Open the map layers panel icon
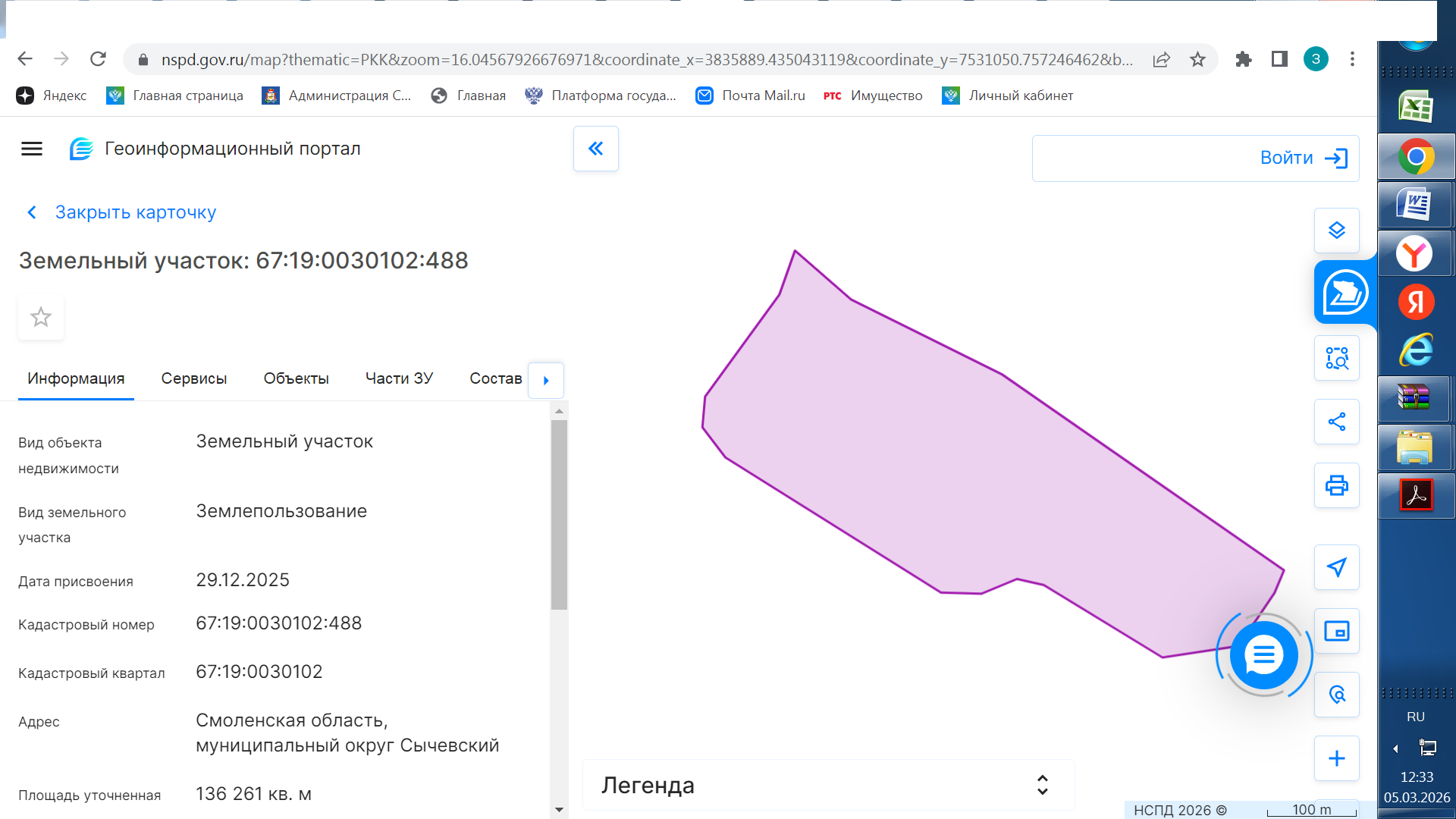 pos(1336,231)
